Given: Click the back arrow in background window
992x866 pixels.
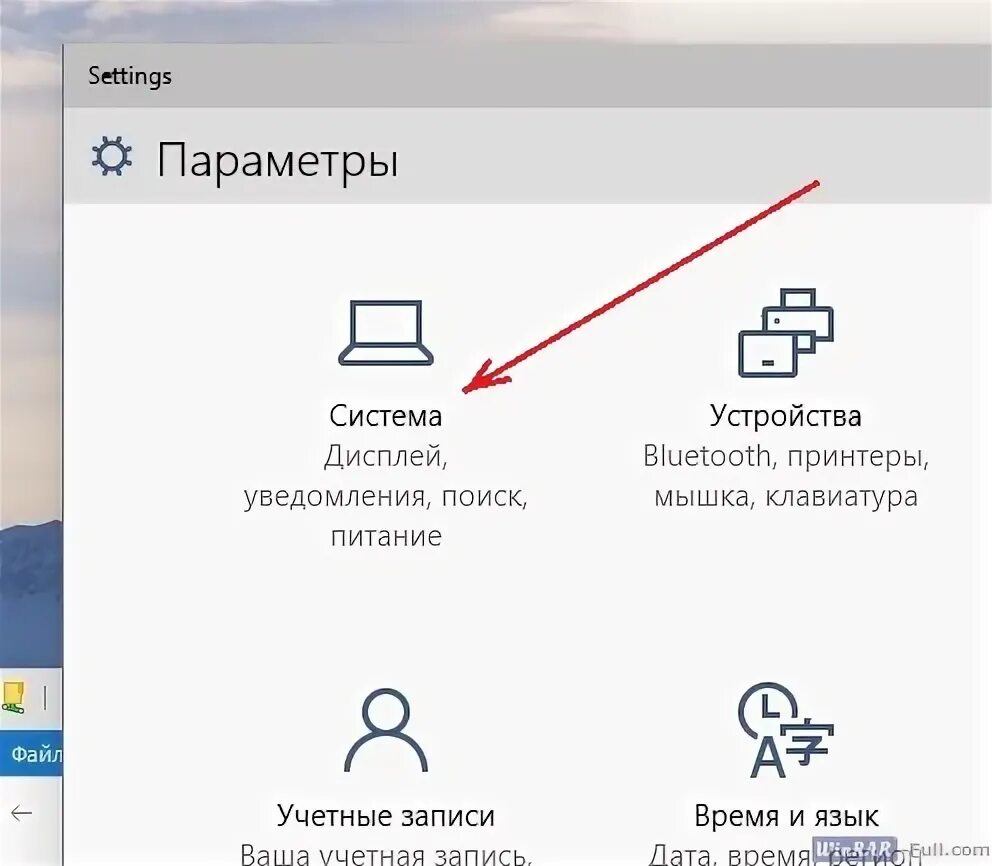Looking at the screenshot, I should coord(22,813).
